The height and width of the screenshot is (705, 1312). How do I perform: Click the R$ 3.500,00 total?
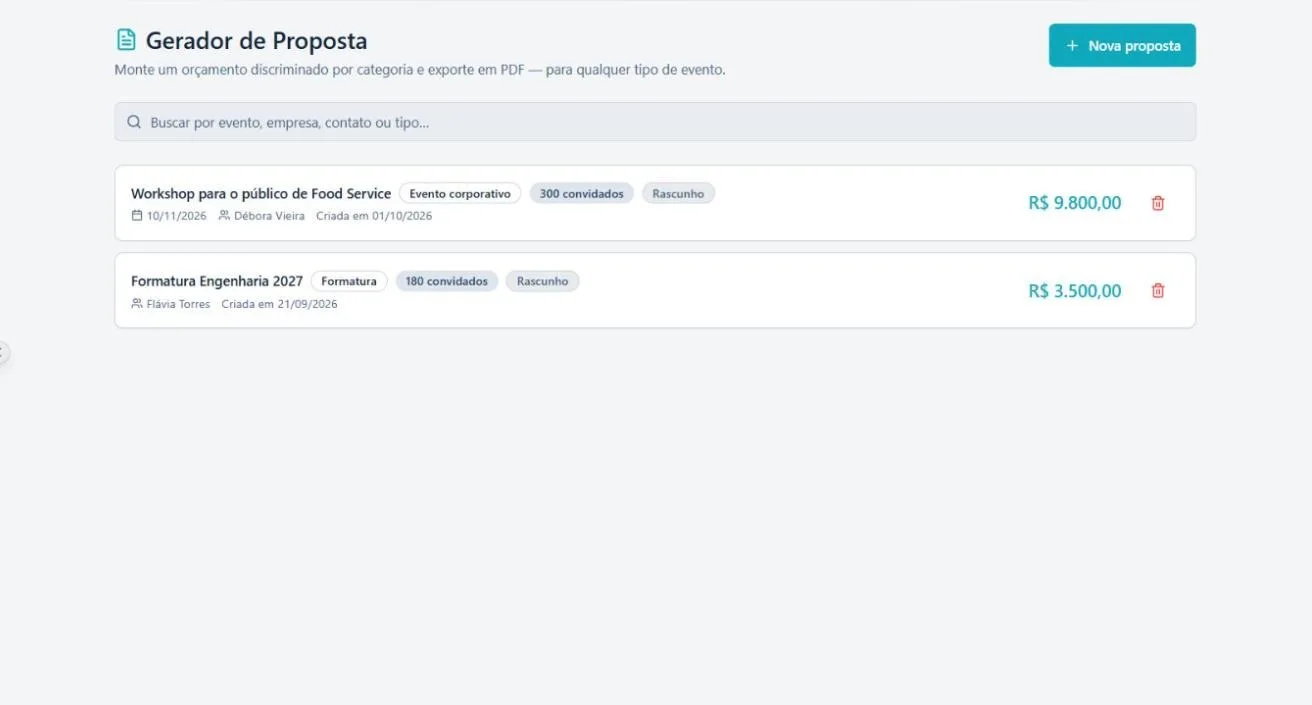coord(1075,291)
